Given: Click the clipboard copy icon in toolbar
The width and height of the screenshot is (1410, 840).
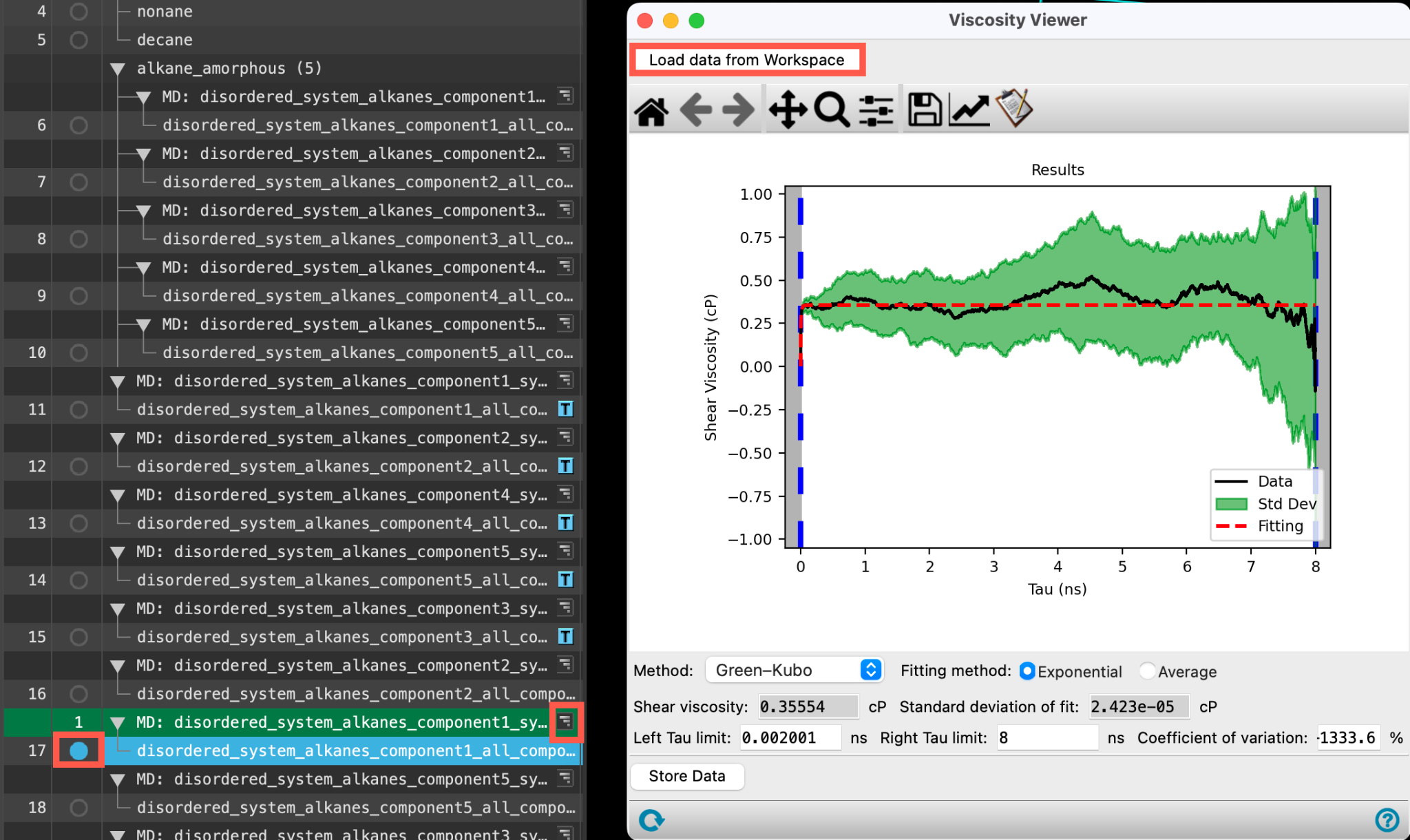Looking at the screenshot, I should [x=1014, y=108].
